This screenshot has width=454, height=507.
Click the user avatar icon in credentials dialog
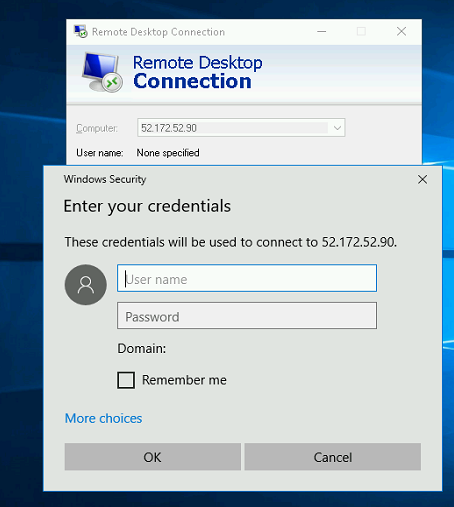[86, 285]
